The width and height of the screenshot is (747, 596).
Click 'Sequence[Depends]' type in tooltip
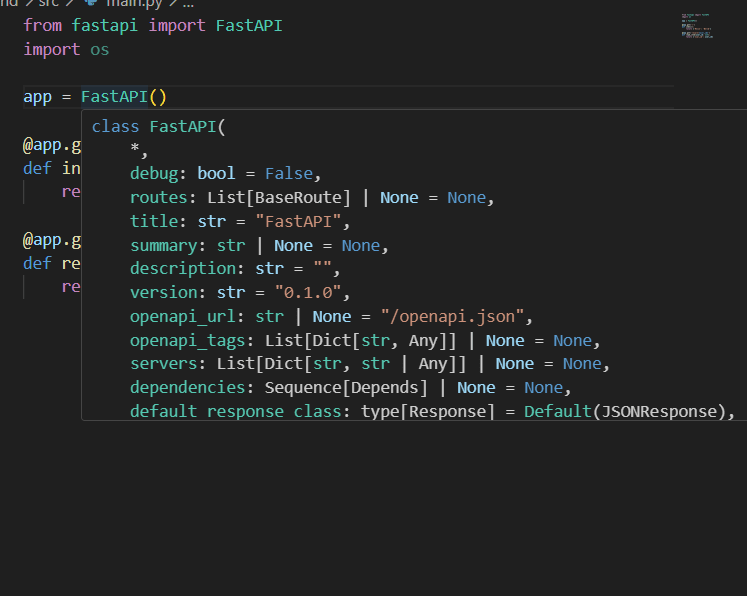(346, 387)
